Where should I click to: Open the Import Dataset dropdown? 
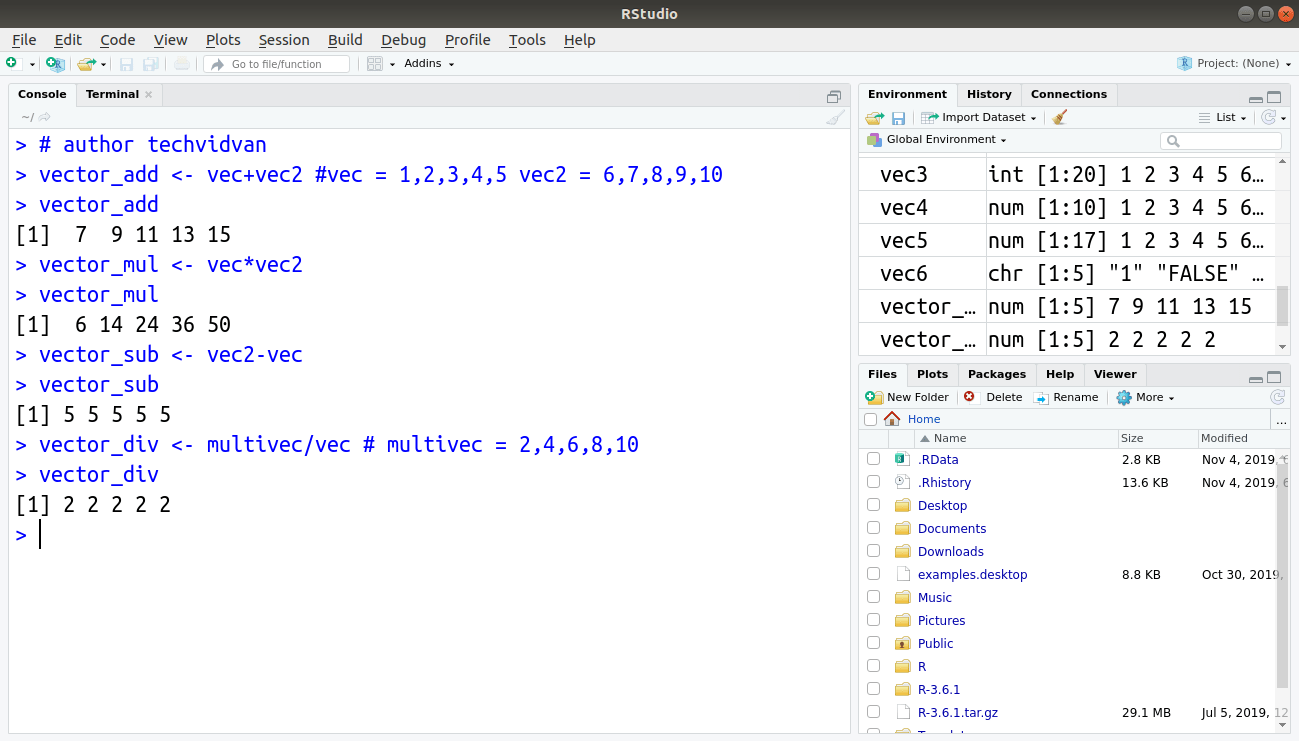(x=978, y=117)
